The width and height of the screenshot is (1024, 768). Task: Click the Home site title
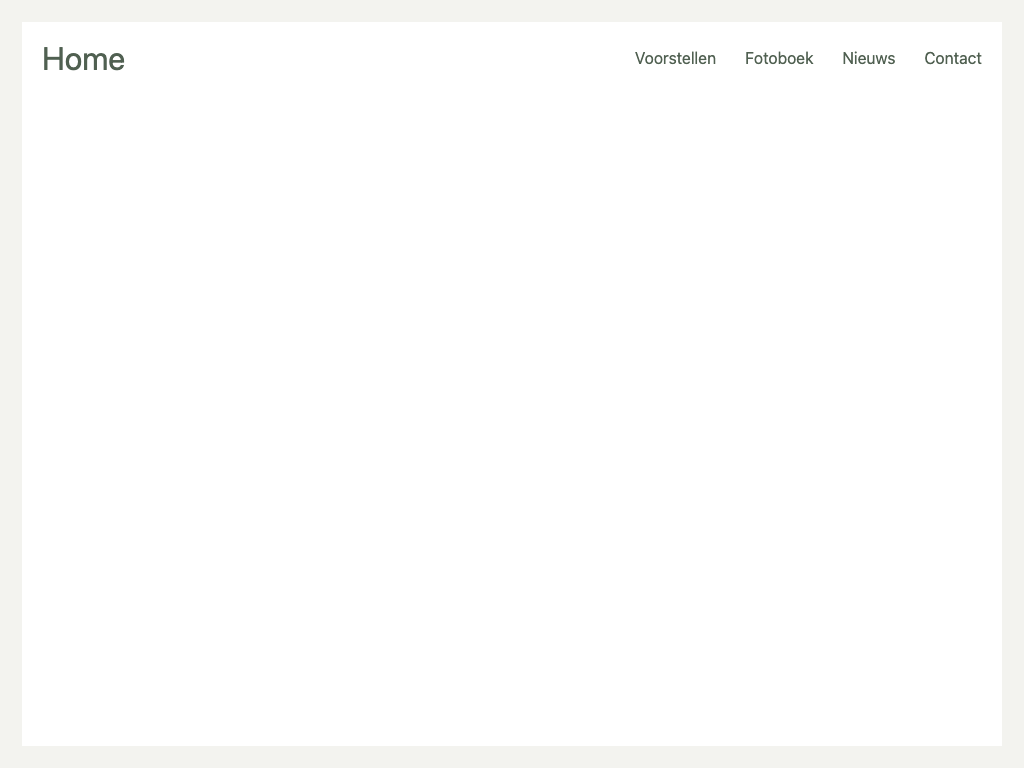(x=83, y=59)
